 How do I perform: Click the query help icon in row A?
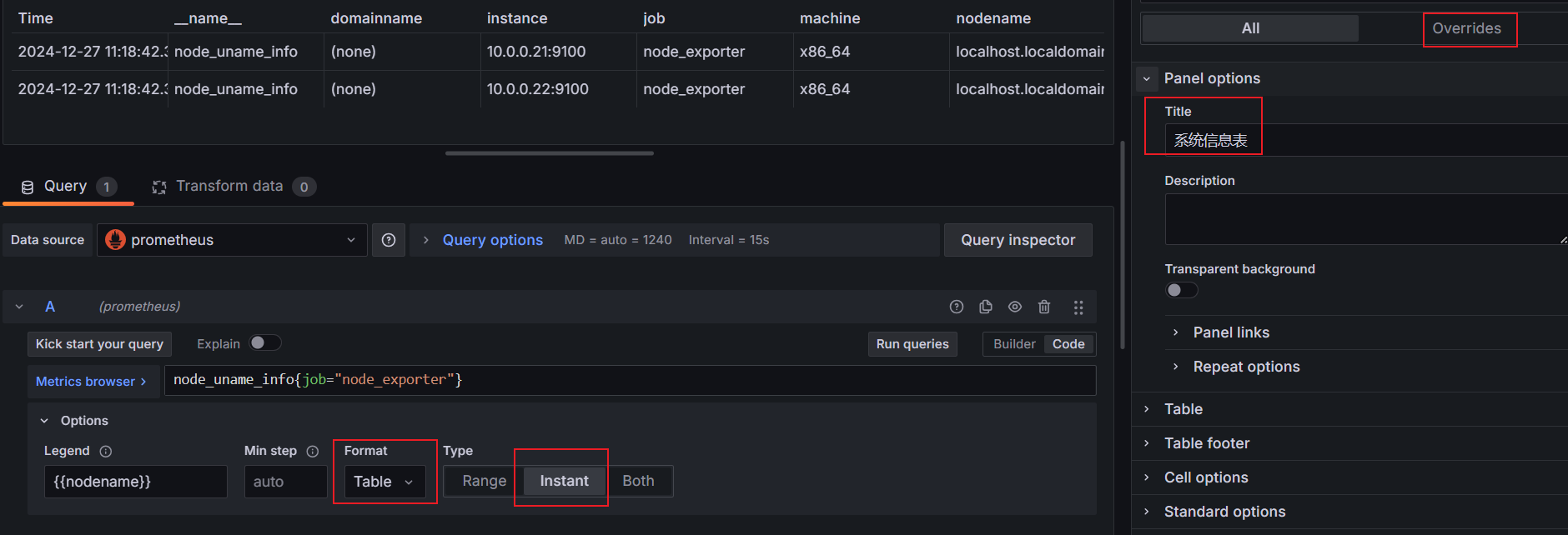956,307
